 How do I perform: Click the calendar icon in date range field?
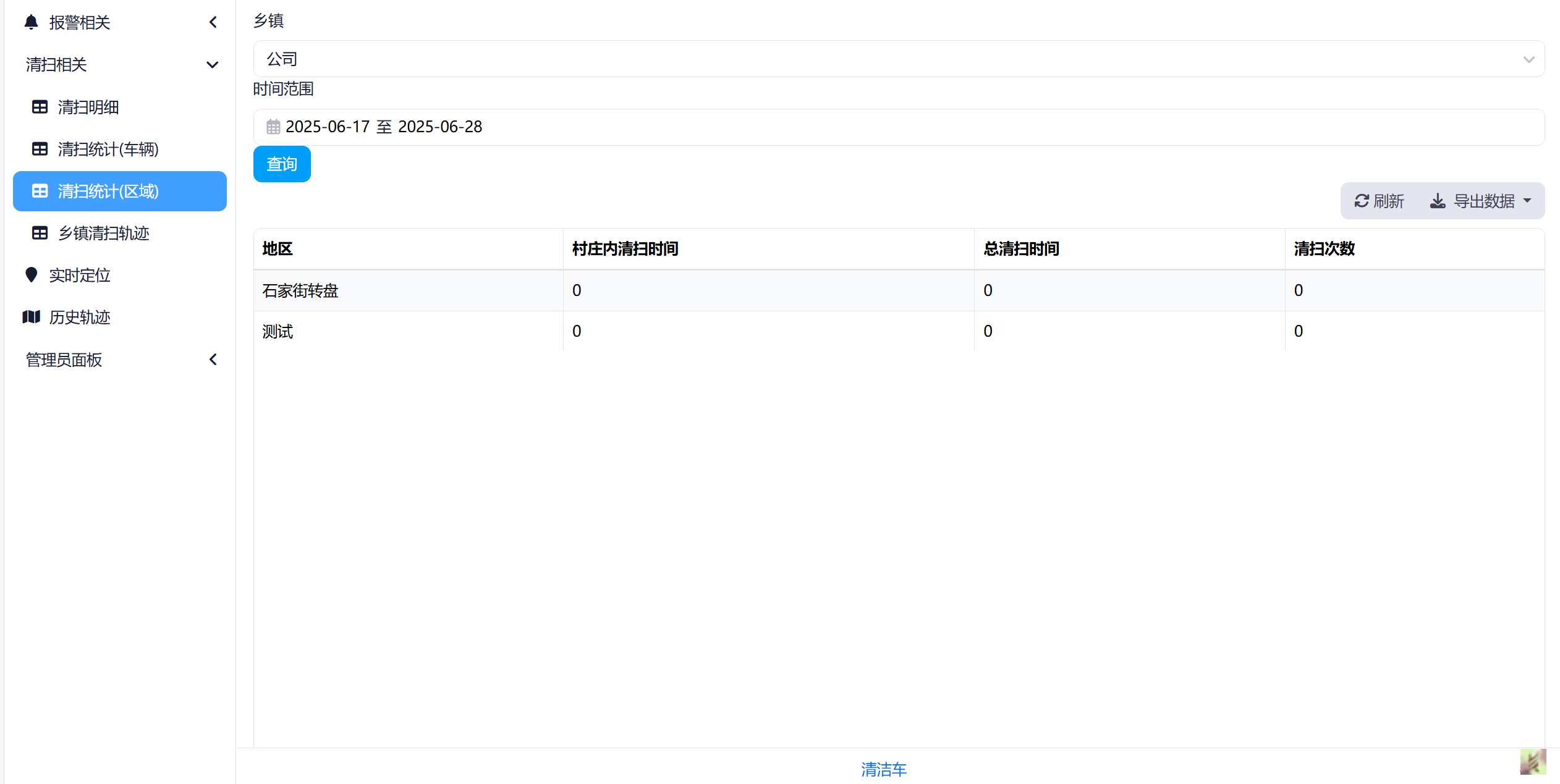pyautogui.click(x=273, y=127)
